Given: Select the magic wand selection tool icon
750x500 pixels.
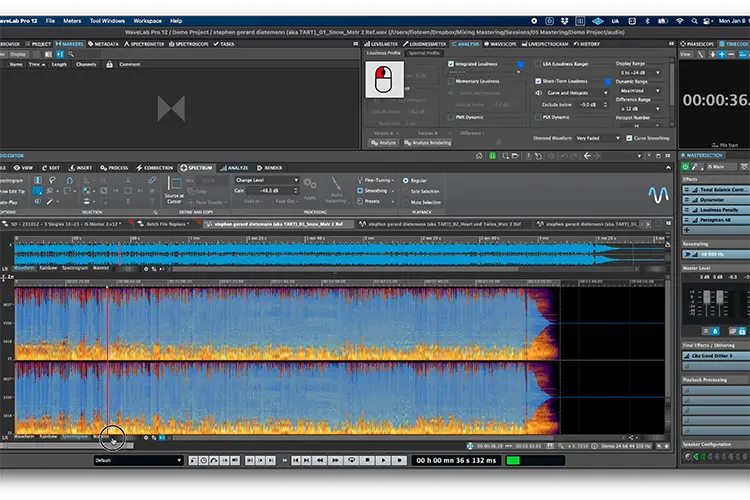Looking at the screenshot, I should [50, 201].
